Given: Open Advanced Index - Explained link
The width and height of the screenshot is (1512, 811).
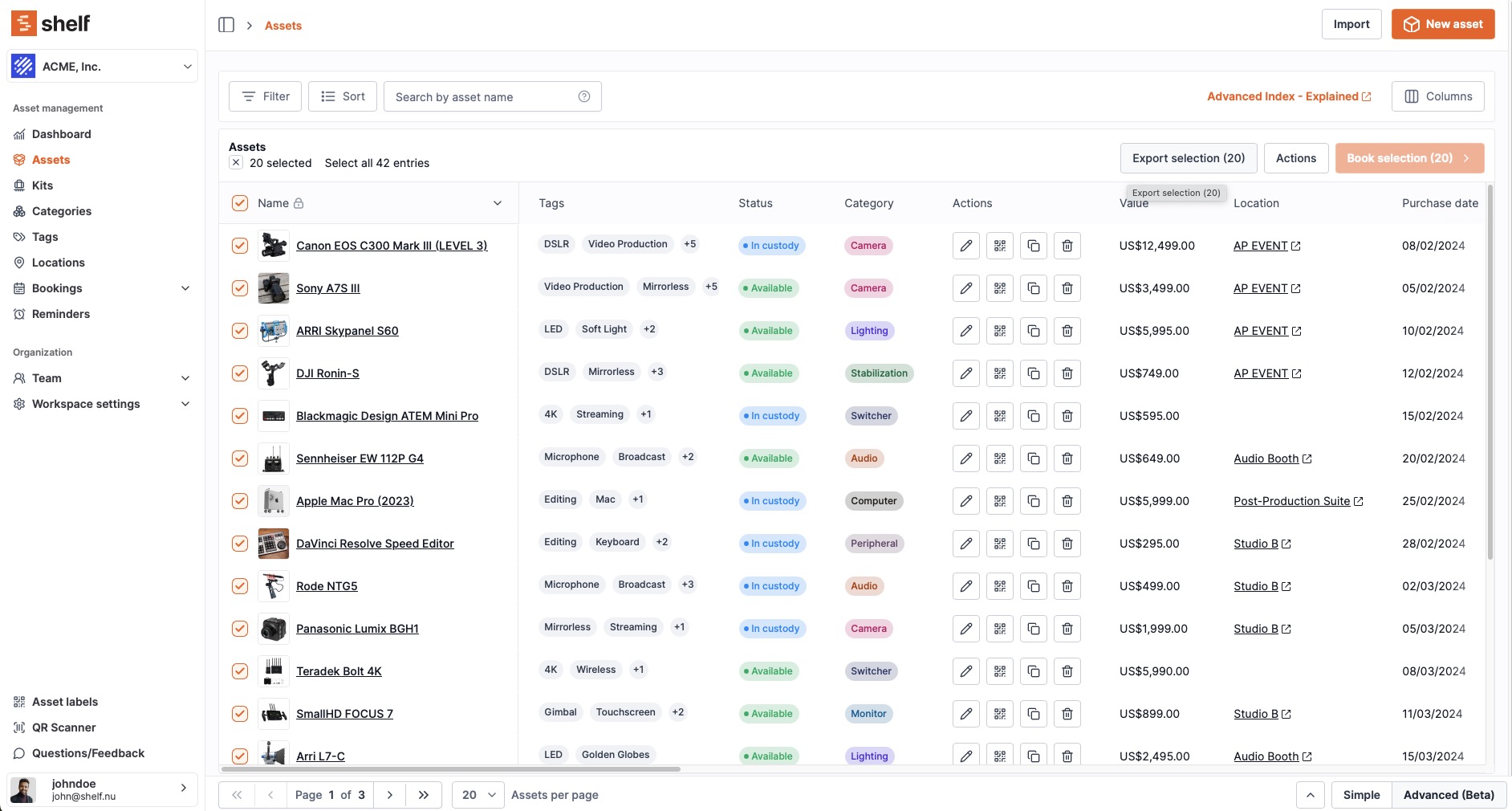Looking at the screenshot, I should [1289, 96].
